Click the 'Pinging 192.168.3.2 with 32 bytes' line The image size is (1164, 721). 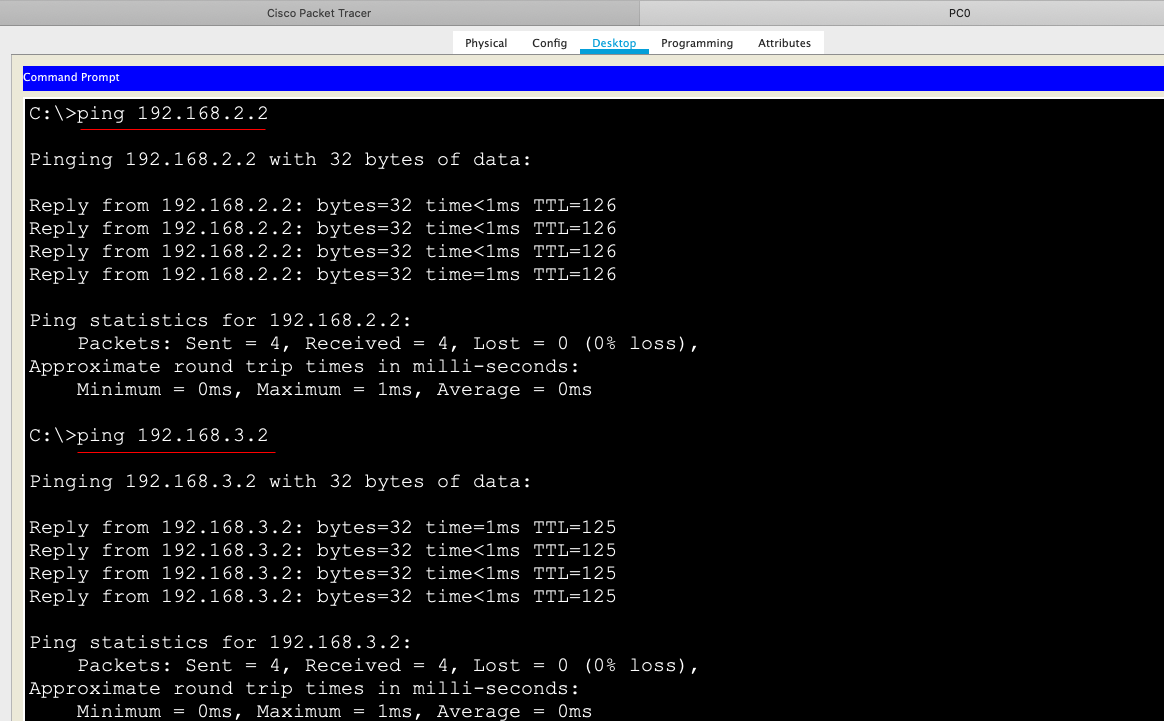tap(281, 482)
